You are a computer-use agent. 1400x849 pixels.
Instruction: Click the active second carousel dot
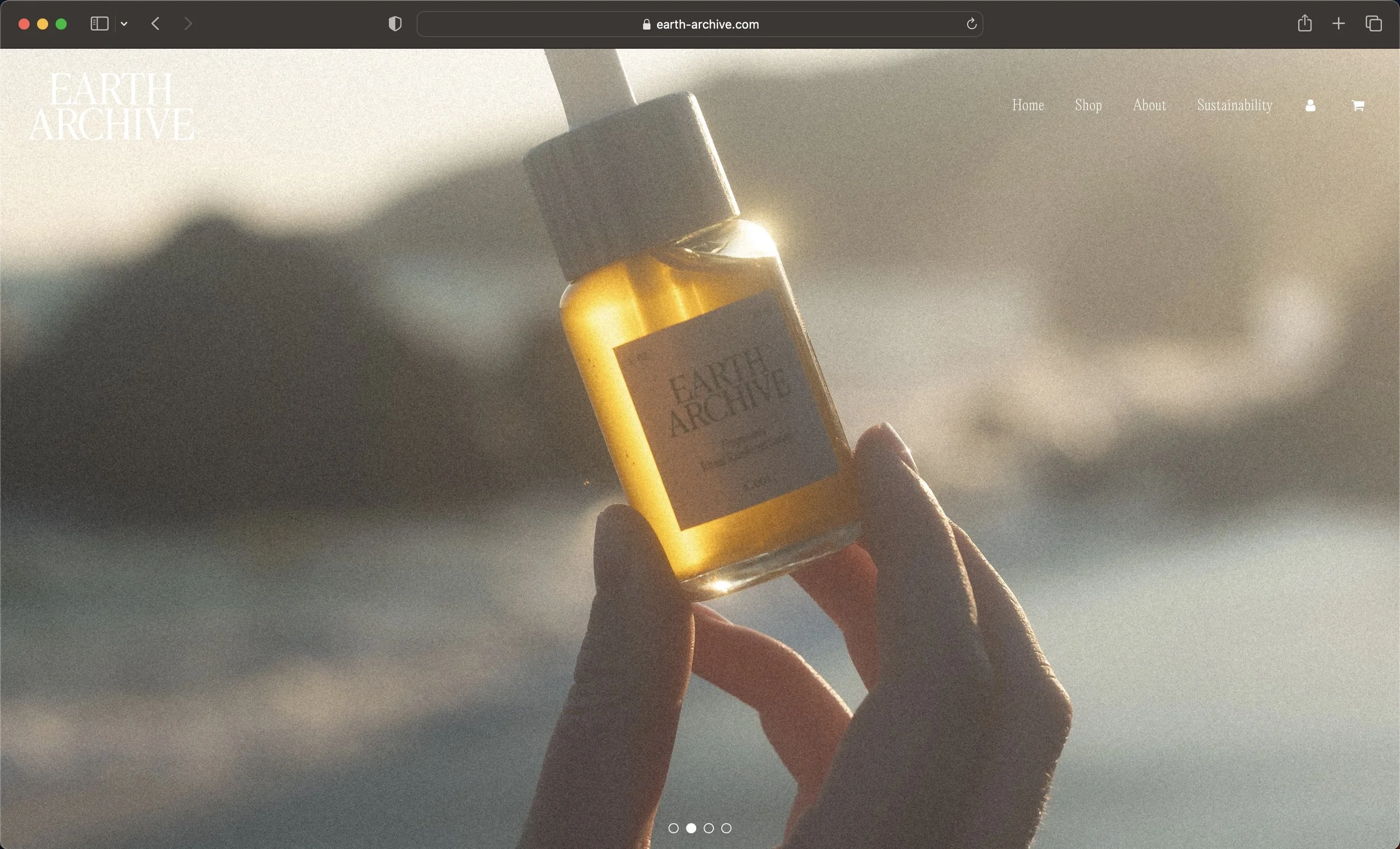coord(691,828)
